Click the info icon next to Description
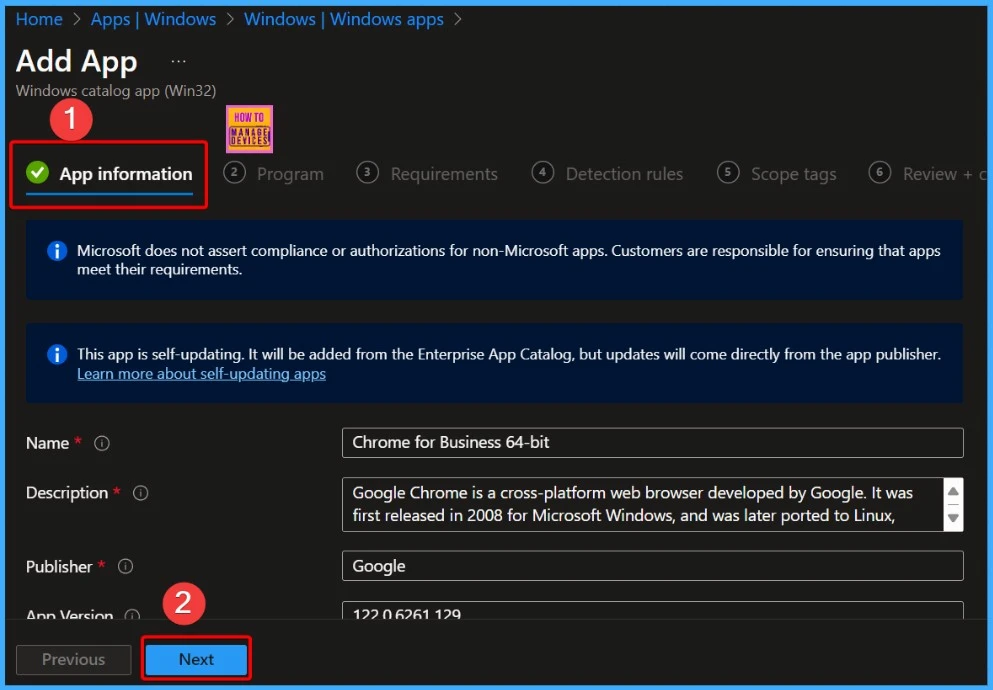Image resolution: width=993 pixels, height=690 pixels. (141, 492)
